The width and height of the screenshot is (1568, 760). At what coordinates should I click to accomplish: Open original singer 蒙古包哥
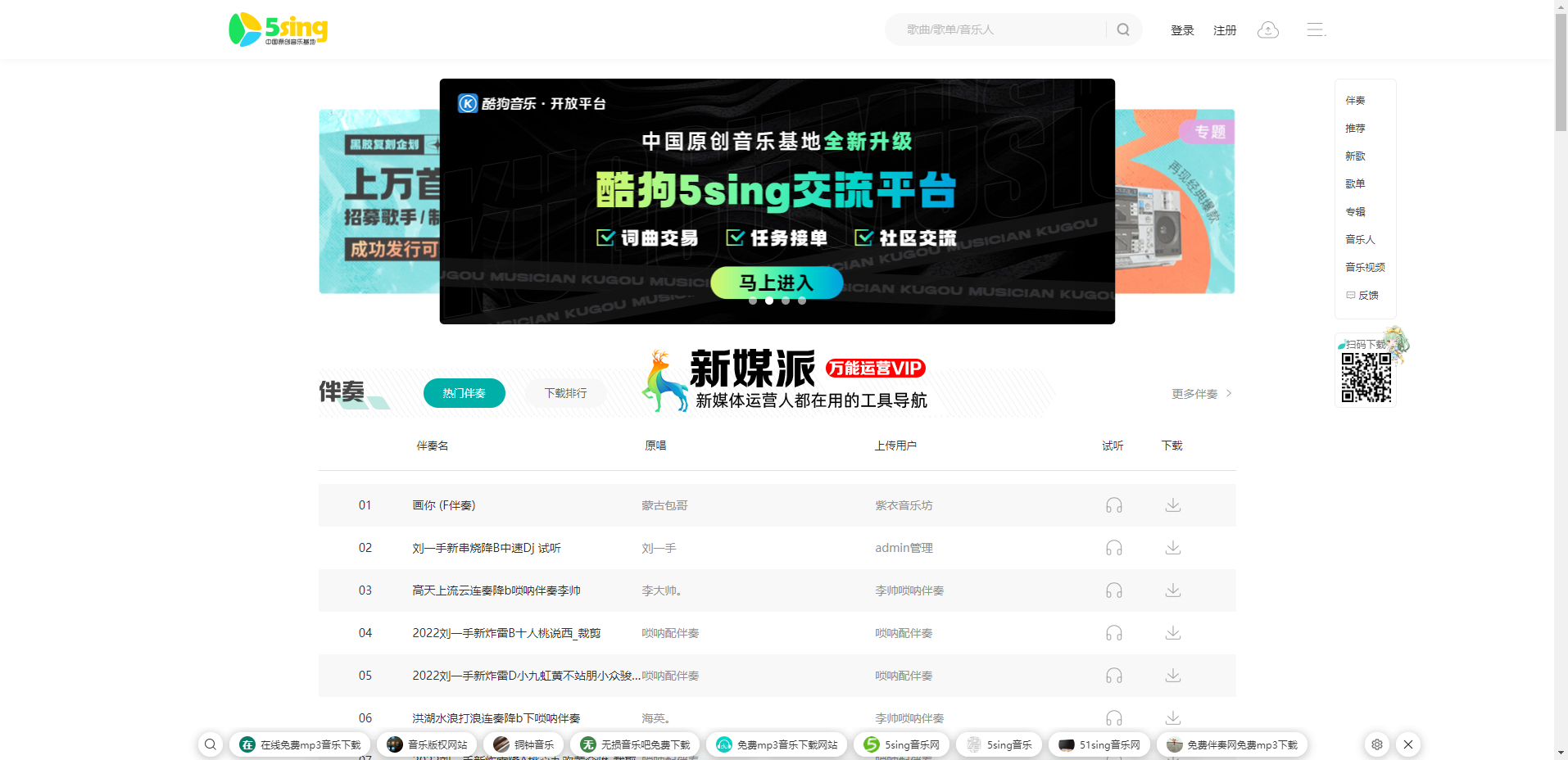point(664,505)
